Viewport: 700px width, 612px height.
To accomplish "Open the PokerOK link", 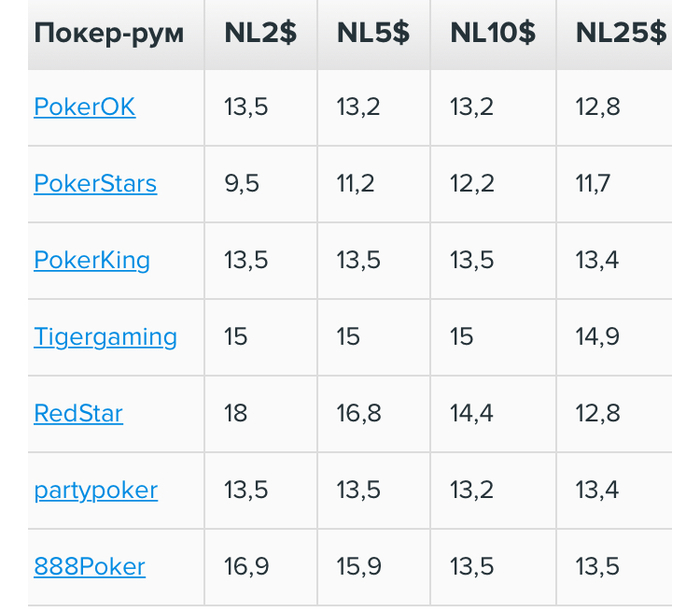I will click(x=84, y=107).
